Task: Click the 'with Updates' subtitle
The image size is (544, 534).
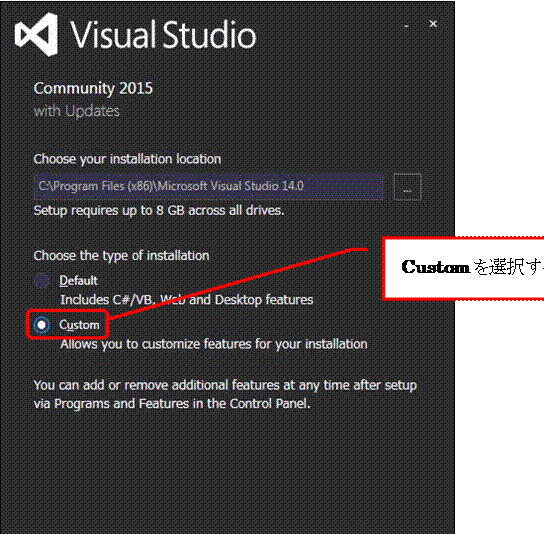Action: pyautogui.click(x=77, y=111)
